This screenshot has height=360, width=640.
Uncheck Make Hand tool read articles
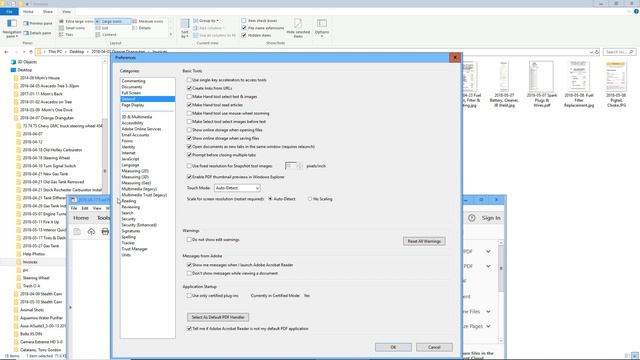tap(189, 105)
